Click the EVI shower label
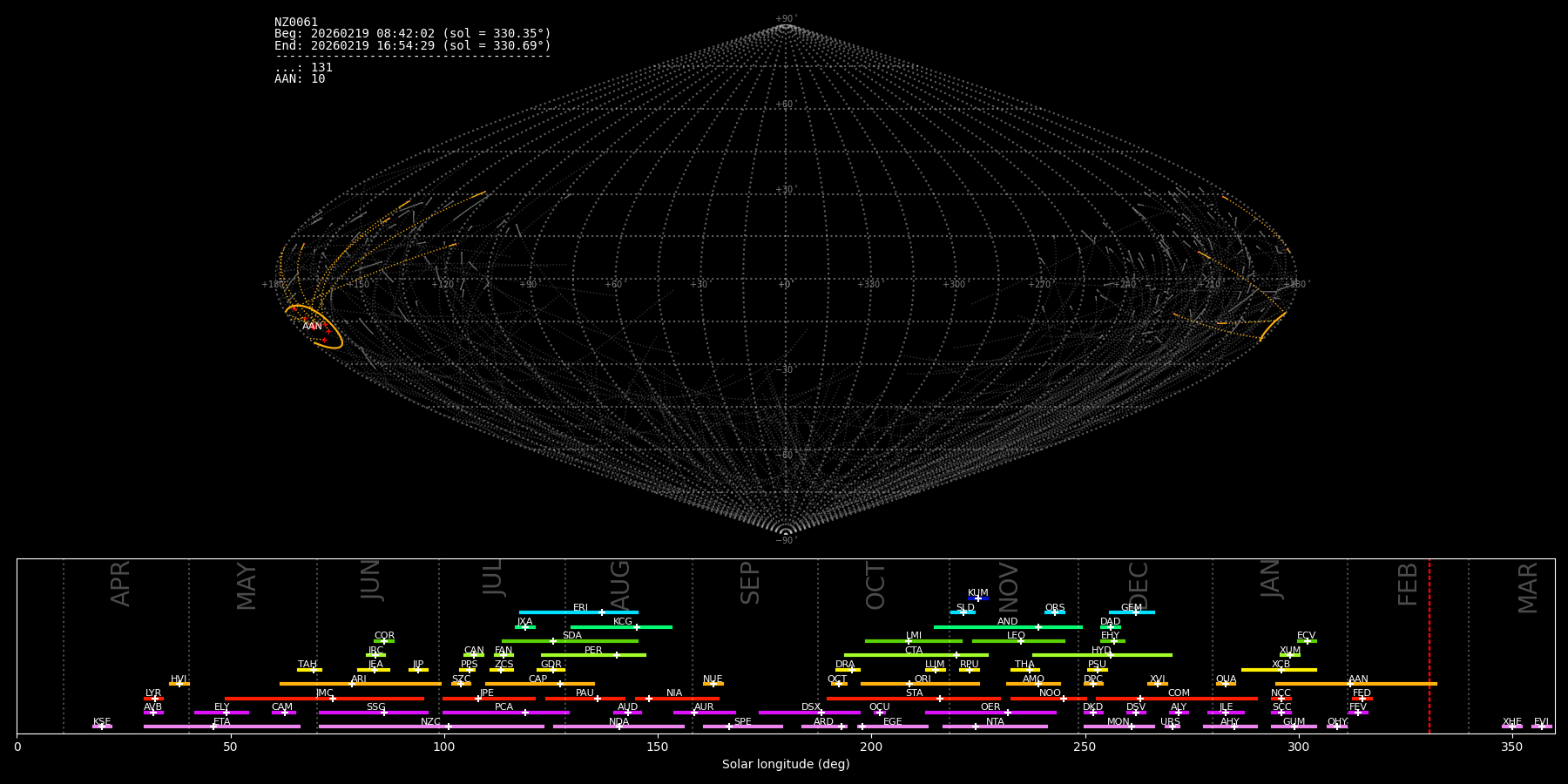The image size is (1568, 784). click(x=1541, y=722)
